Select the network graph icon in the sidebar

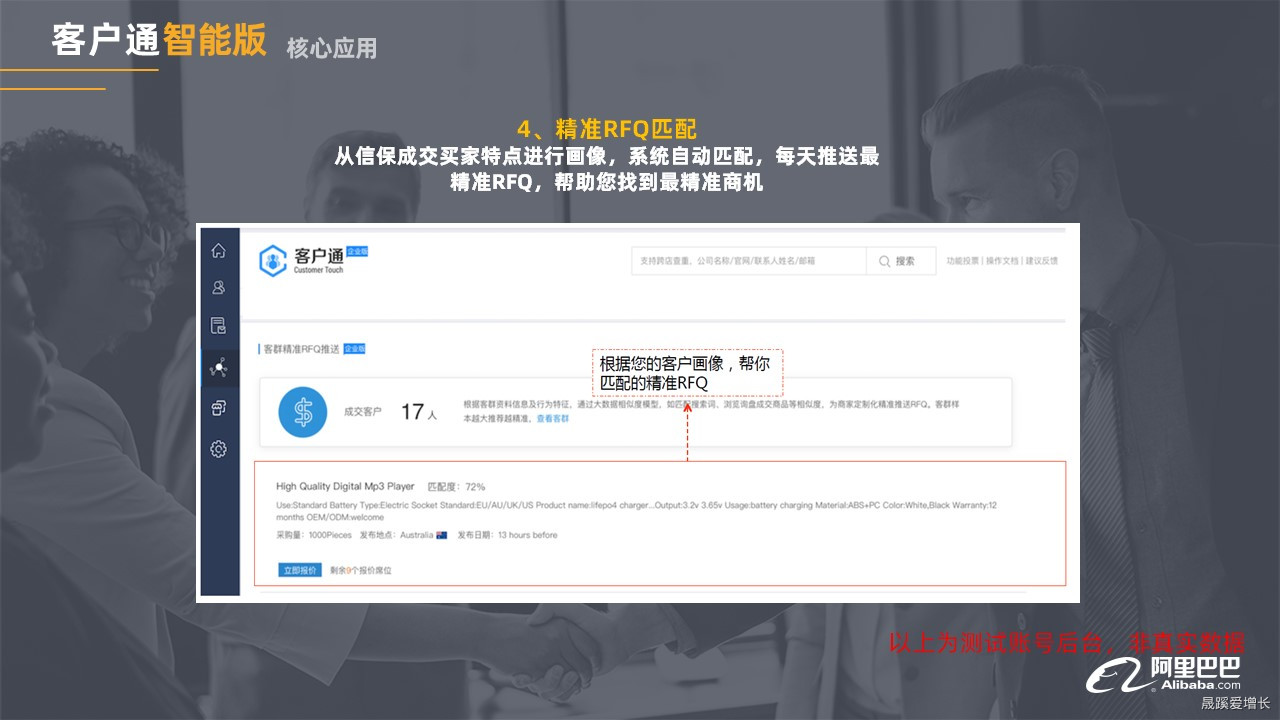tap(218, 368)
